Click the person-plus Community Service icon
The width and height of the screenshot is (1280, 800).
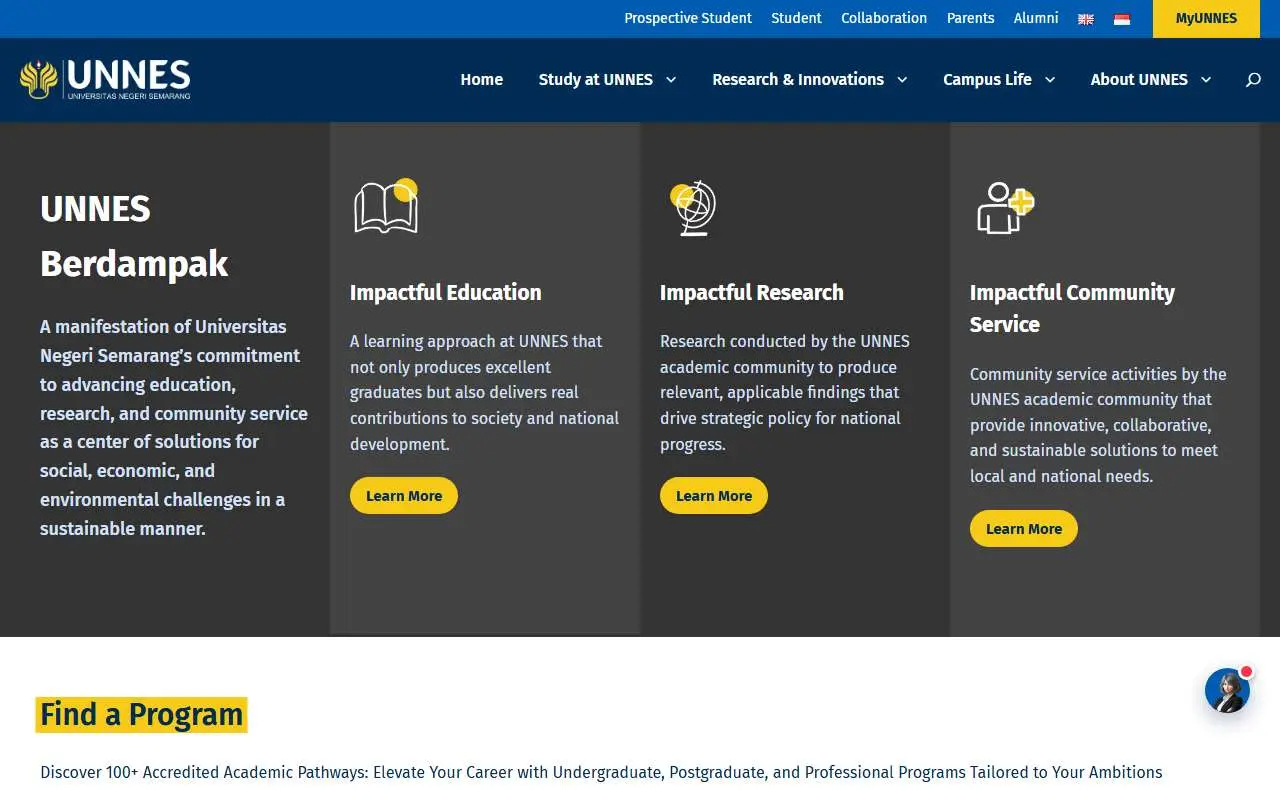pyautogui.click(x=1005, y=208)
